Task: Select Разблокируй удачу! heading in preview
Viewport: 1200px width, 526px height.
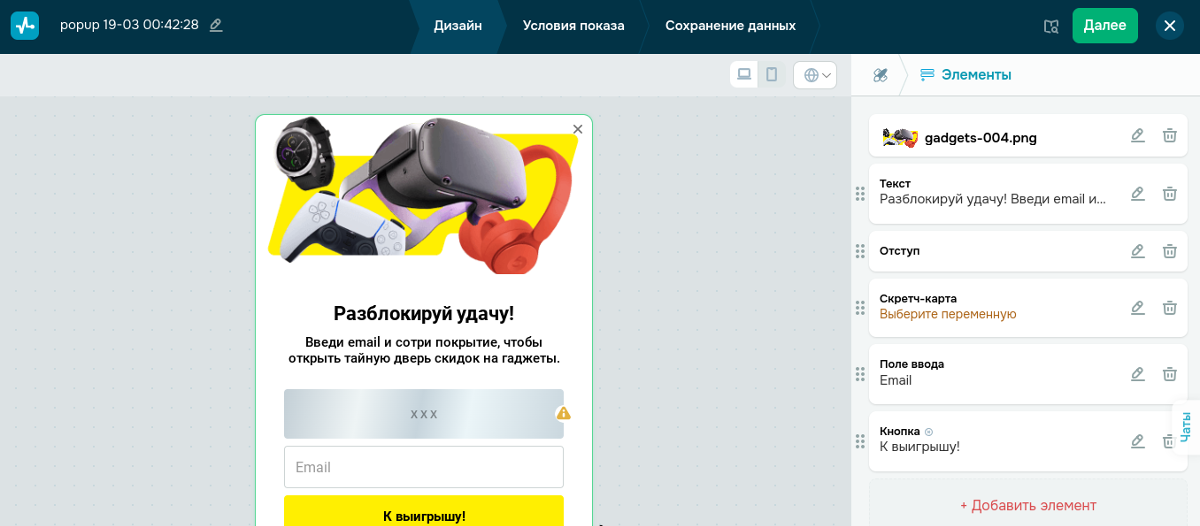Action: coord(424,313)
